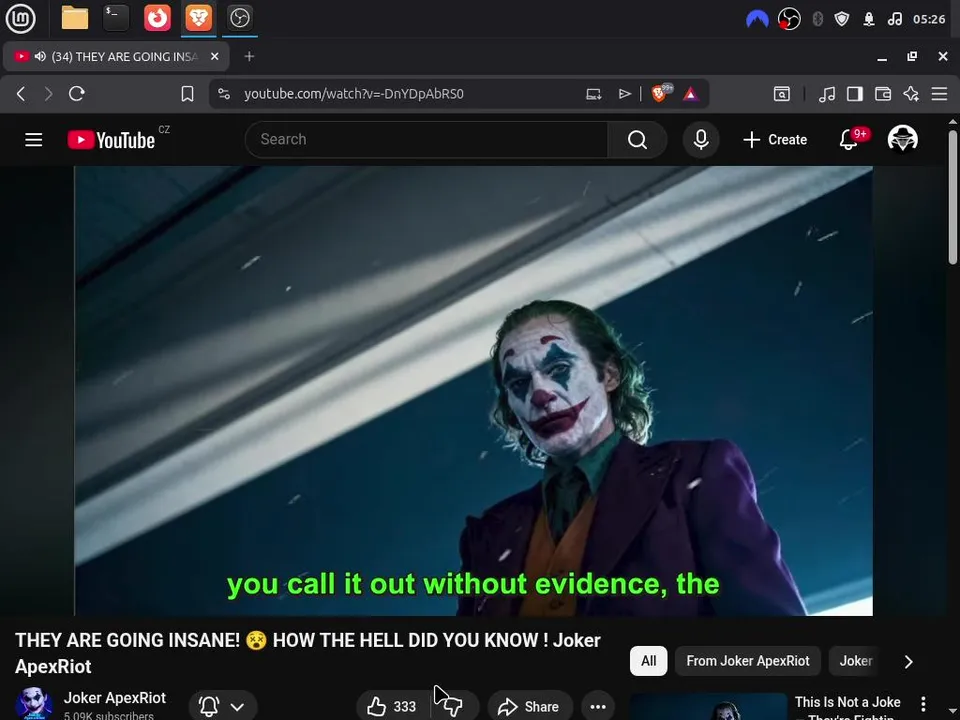Like the video with 333 likes
The height and width of the screenshot is (720, 960).
click(x=392, y=706)
